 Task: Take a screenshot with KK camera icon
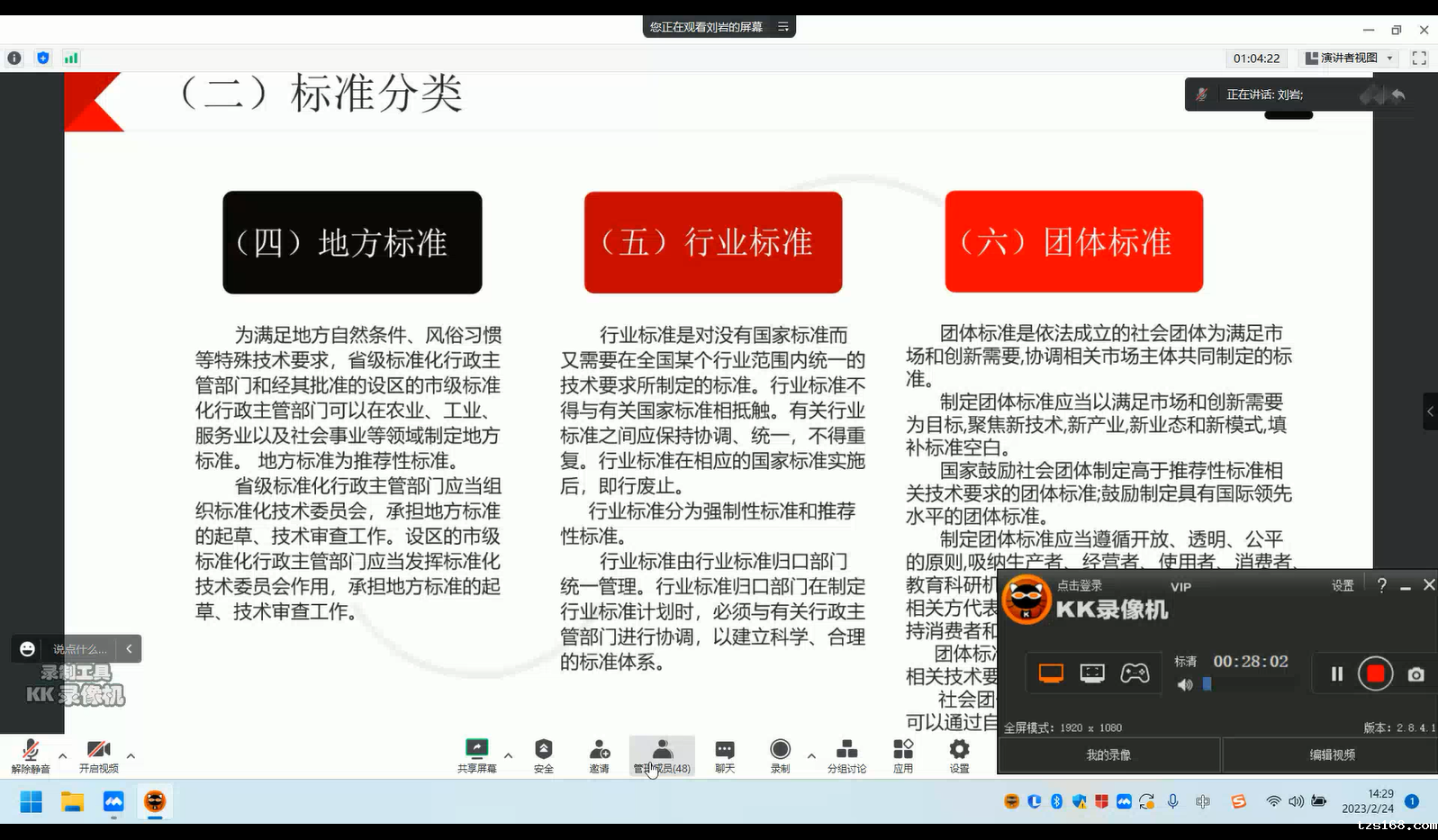click(x=1415, y=674)
